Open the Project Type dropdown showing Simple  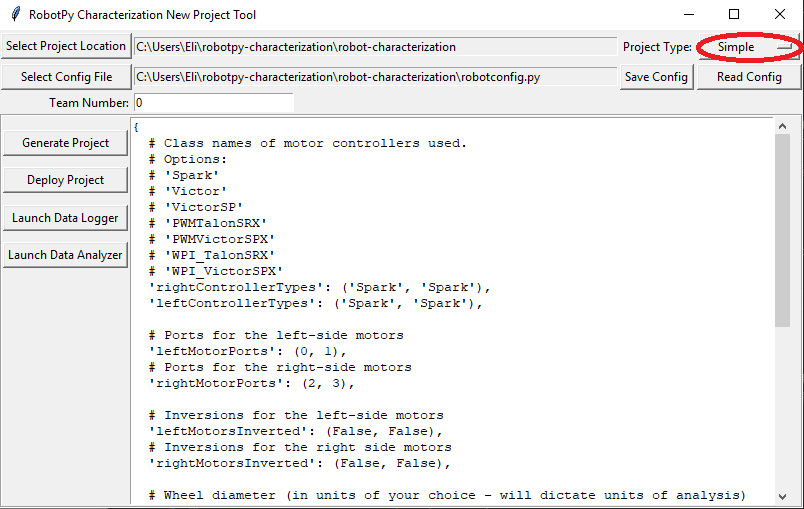click(x=749, y=47)
